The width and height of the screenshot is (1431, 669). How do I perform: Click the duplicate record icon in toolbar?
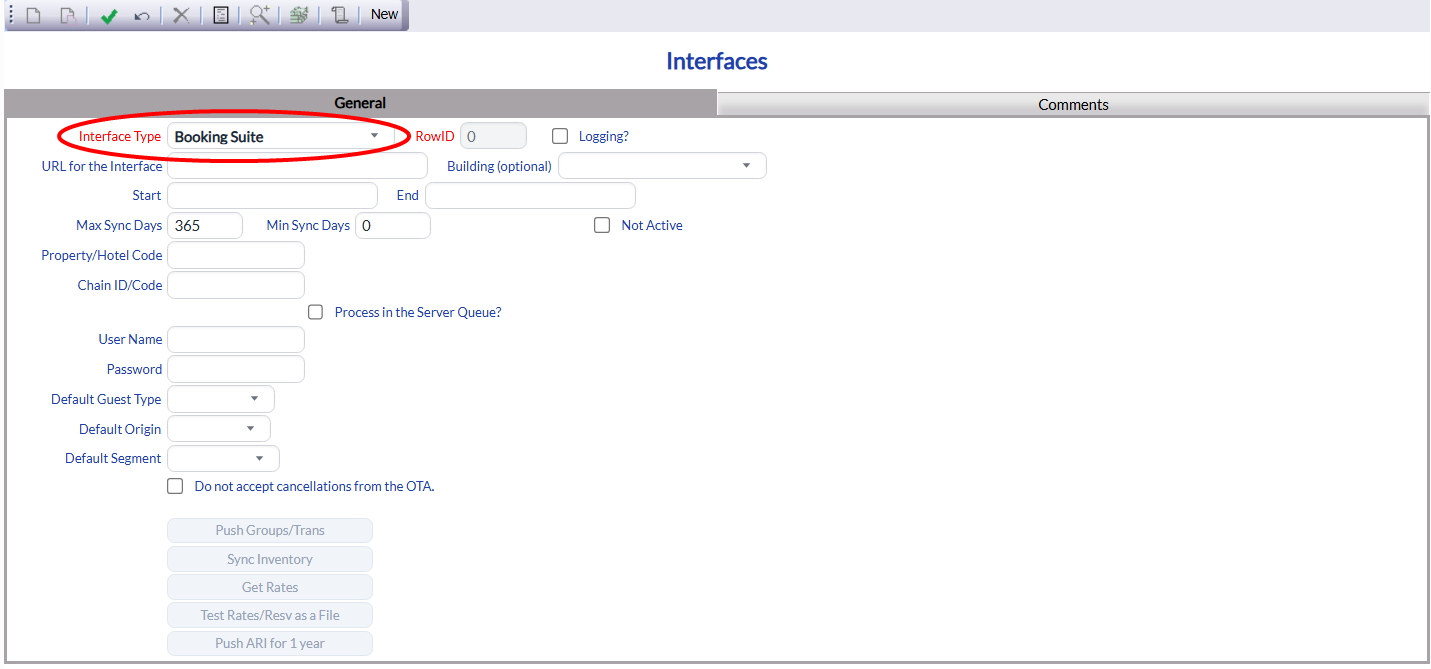[x=67, y=15]
